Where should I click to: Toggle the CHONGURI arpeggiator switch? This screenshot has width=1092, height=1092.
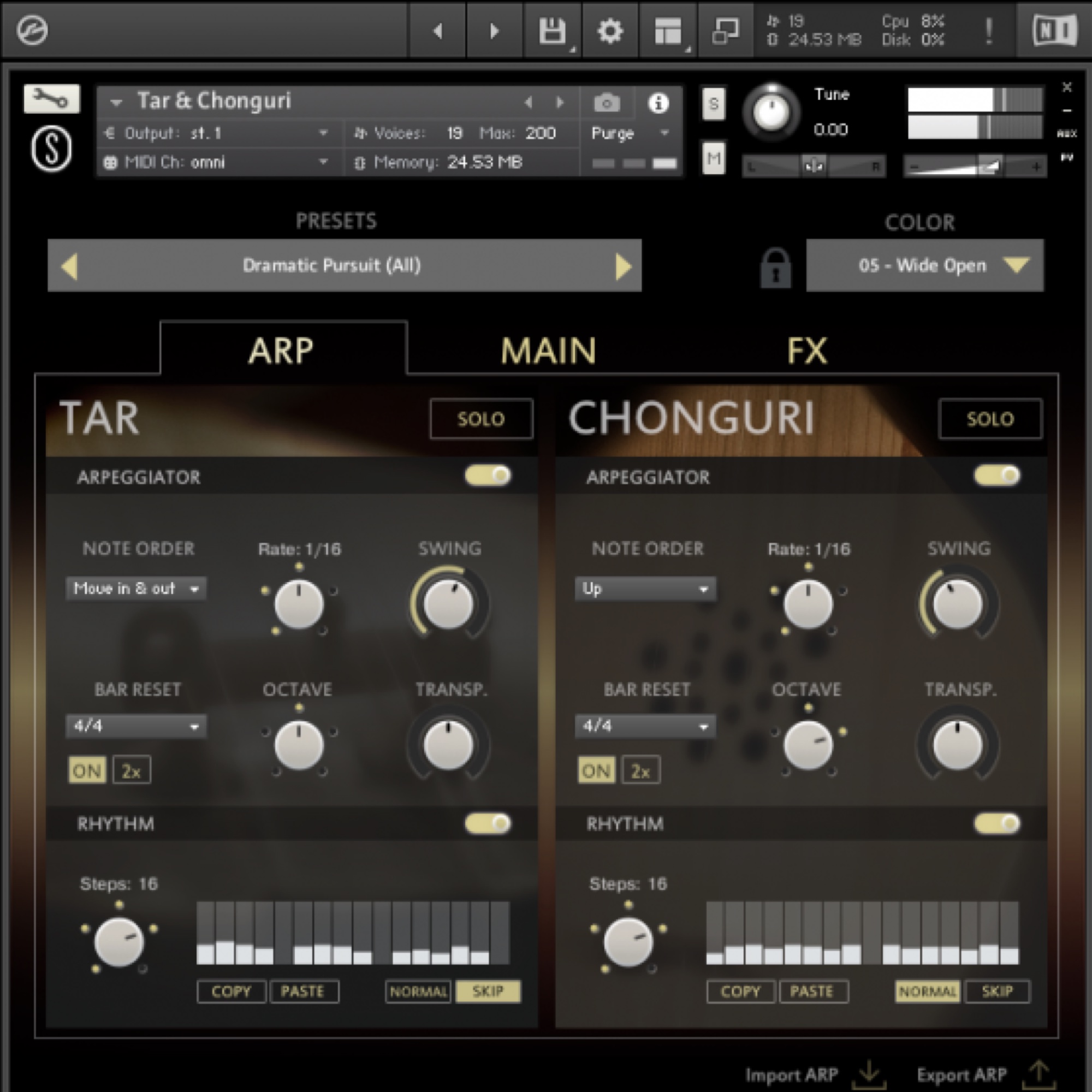tap(998, 476)
